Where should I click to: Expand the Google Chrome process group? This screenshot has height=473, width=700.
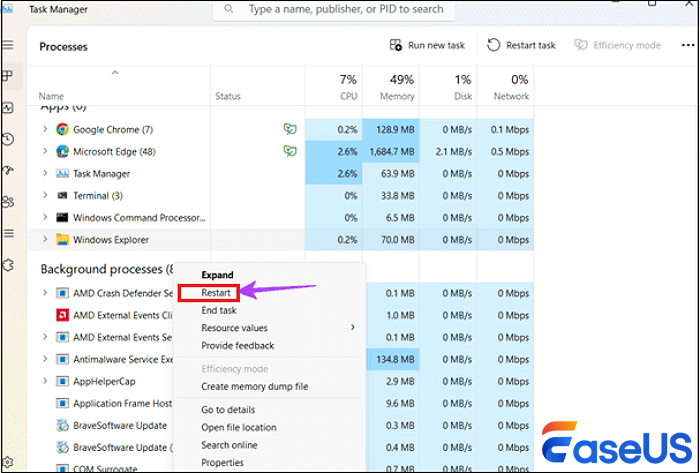click(45, 129)
